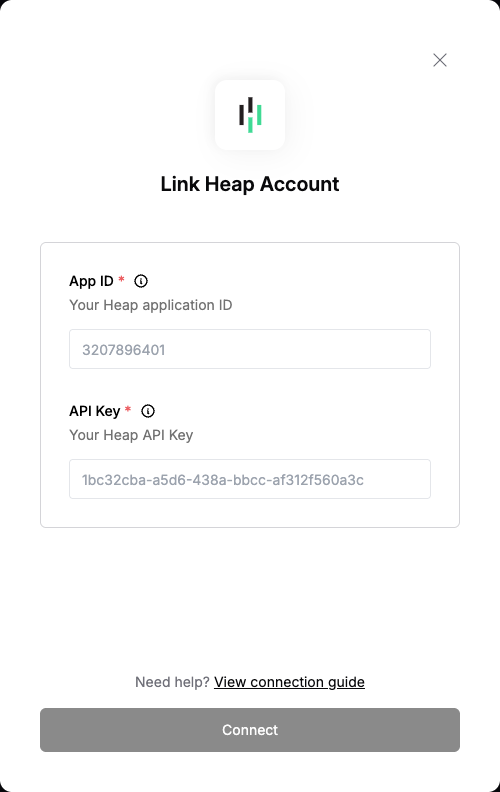
Task: Click the "Need help?" text
Action: click(172, 682)
